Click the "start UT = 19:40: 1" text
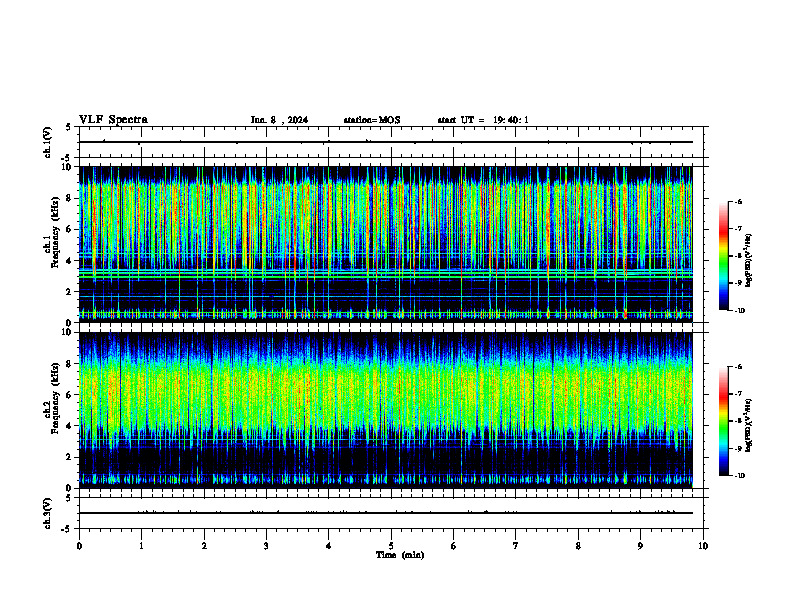 pos(483,120)
